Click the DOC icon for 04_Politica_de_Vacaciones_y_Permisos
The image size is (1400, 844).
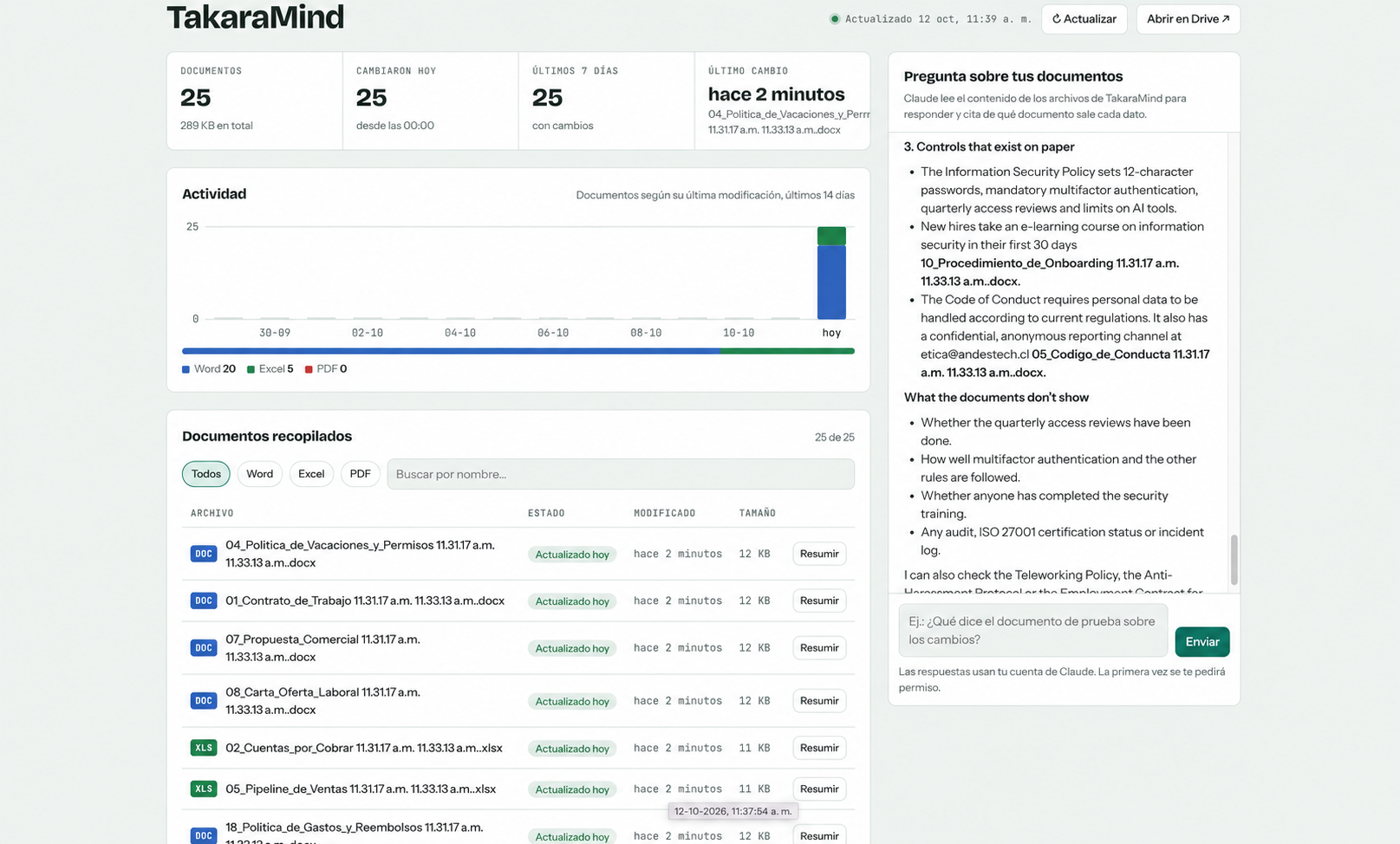click(204, 554)
